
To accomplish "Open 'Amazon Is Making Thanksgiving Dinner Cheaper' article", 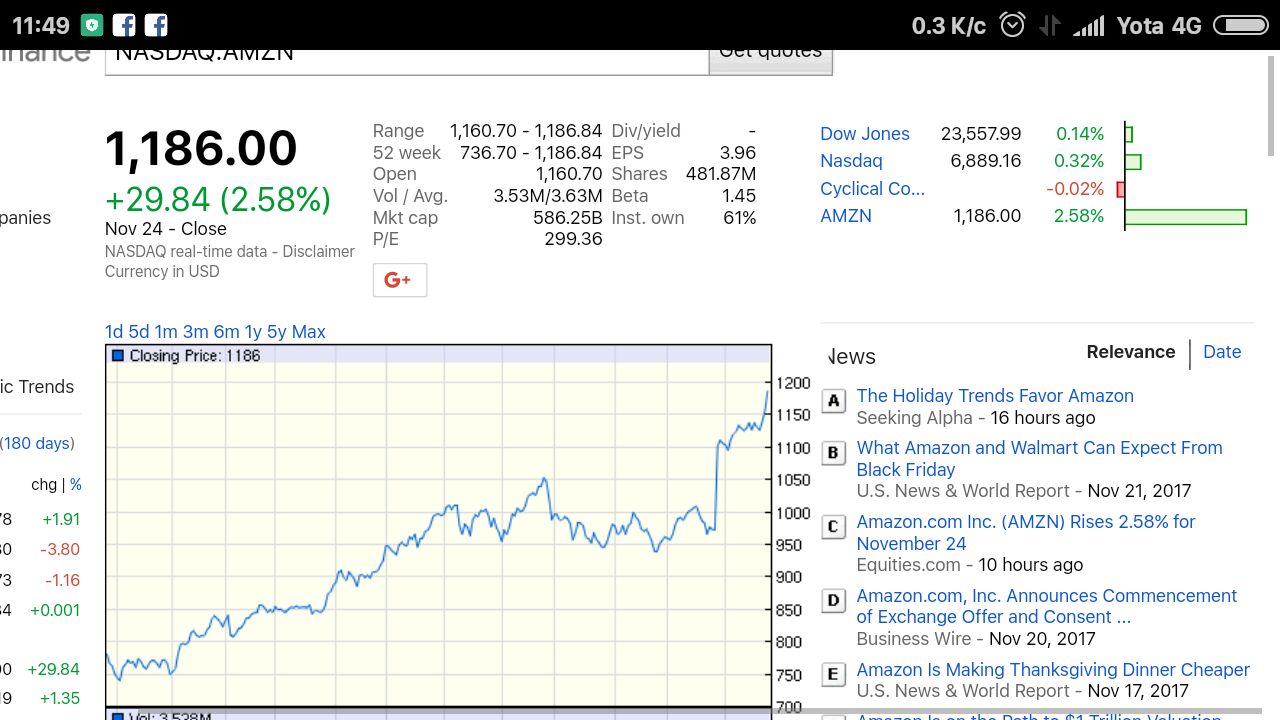I will coord(1053,670).
